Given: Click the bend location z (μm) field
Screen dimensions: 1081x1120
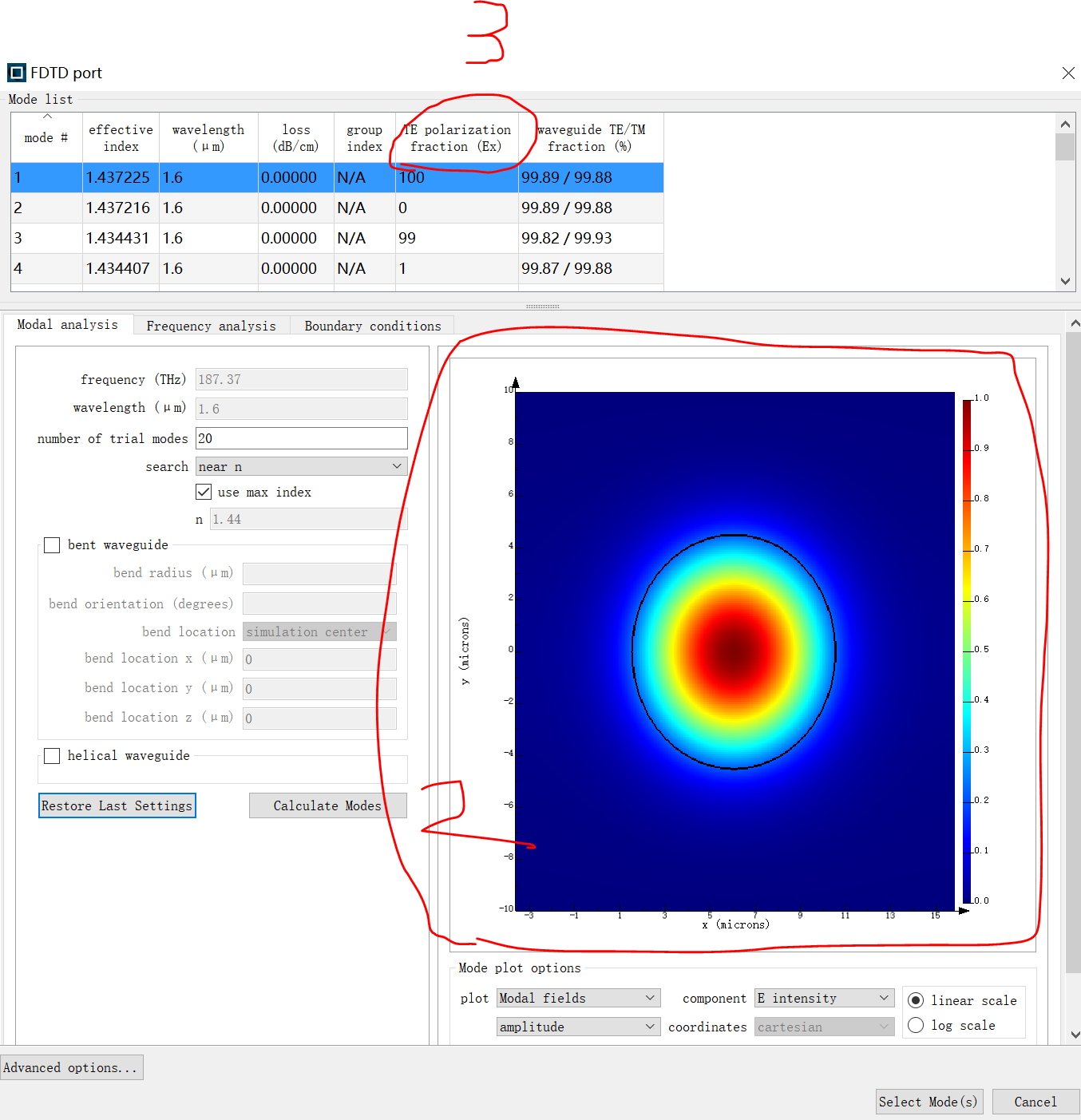Looking at the screenshot, I should 319,718.
